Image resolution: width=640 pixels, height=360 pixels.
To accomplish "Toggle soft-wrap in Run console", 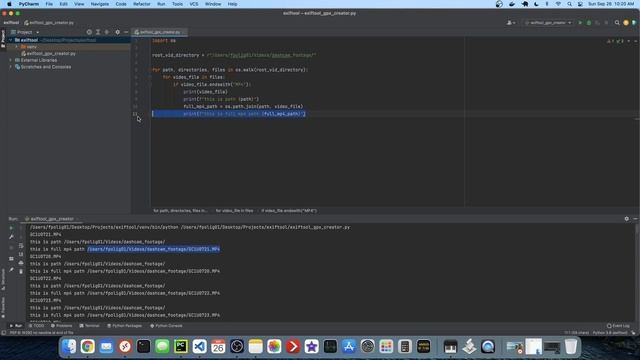I will pyautogui.click(x=21, y=246).
